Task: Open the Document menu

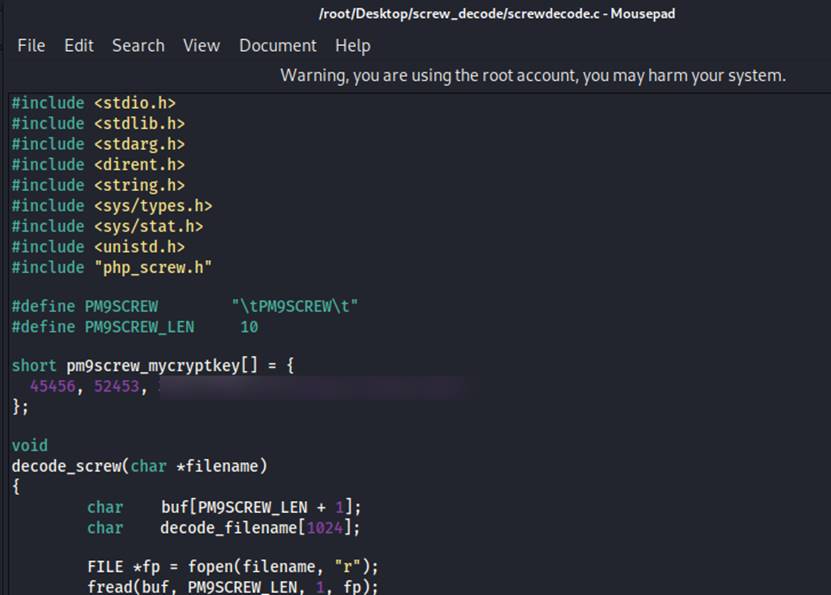Action: coord(277,46)
